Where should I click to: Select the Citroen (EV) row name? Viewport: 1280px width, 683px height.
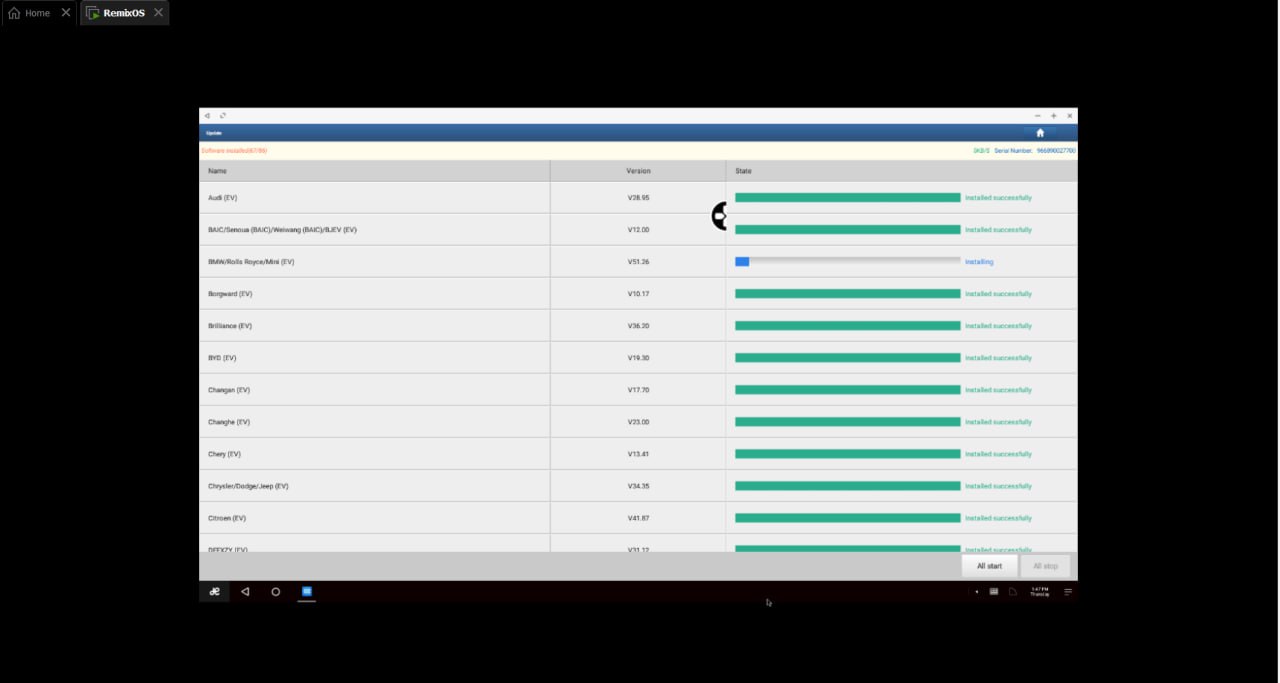pyautogui.click(x=227, y=518)
